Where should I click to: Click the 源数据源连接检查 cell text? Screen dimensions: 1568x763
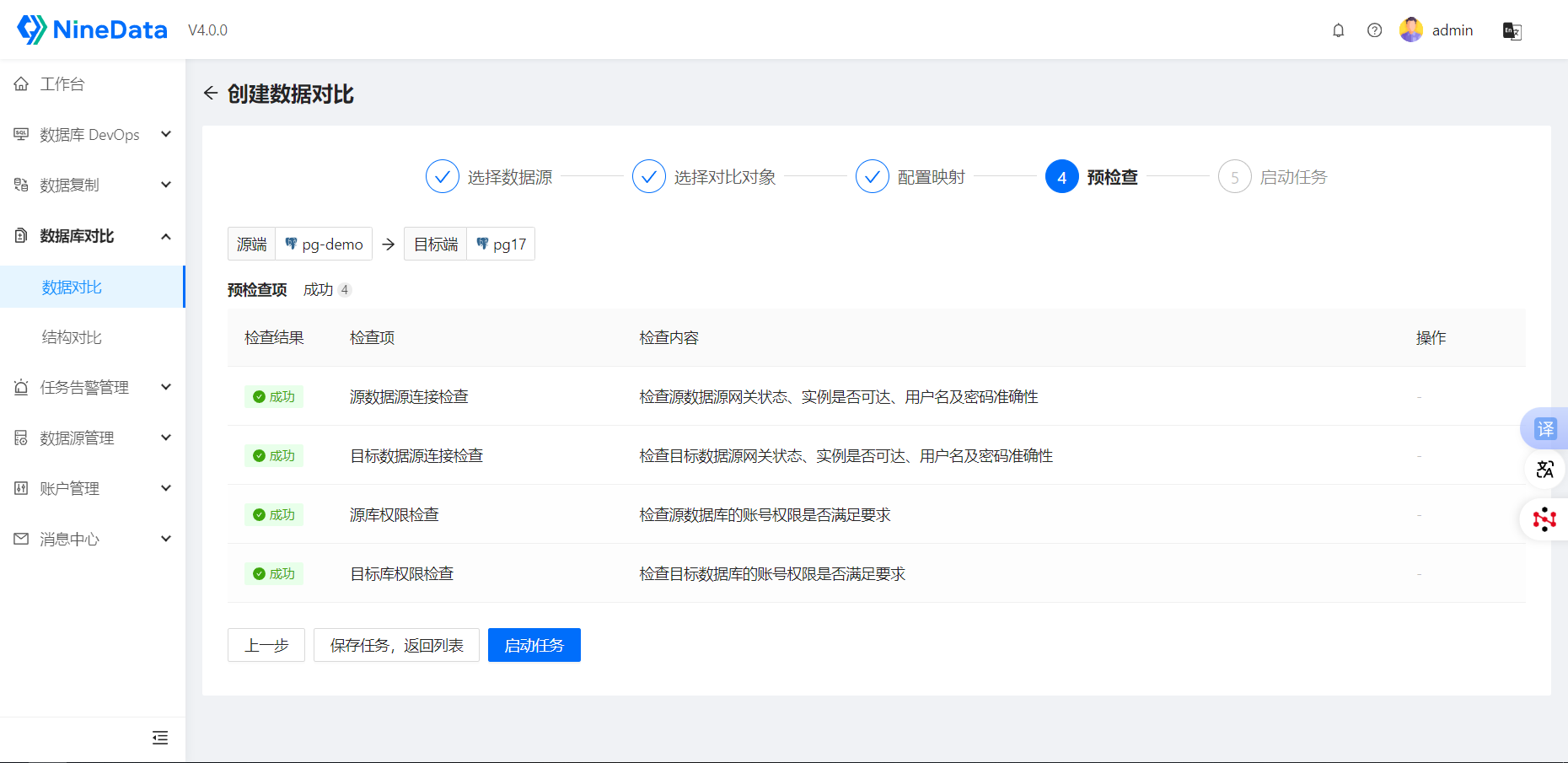(x=409, y=396)
